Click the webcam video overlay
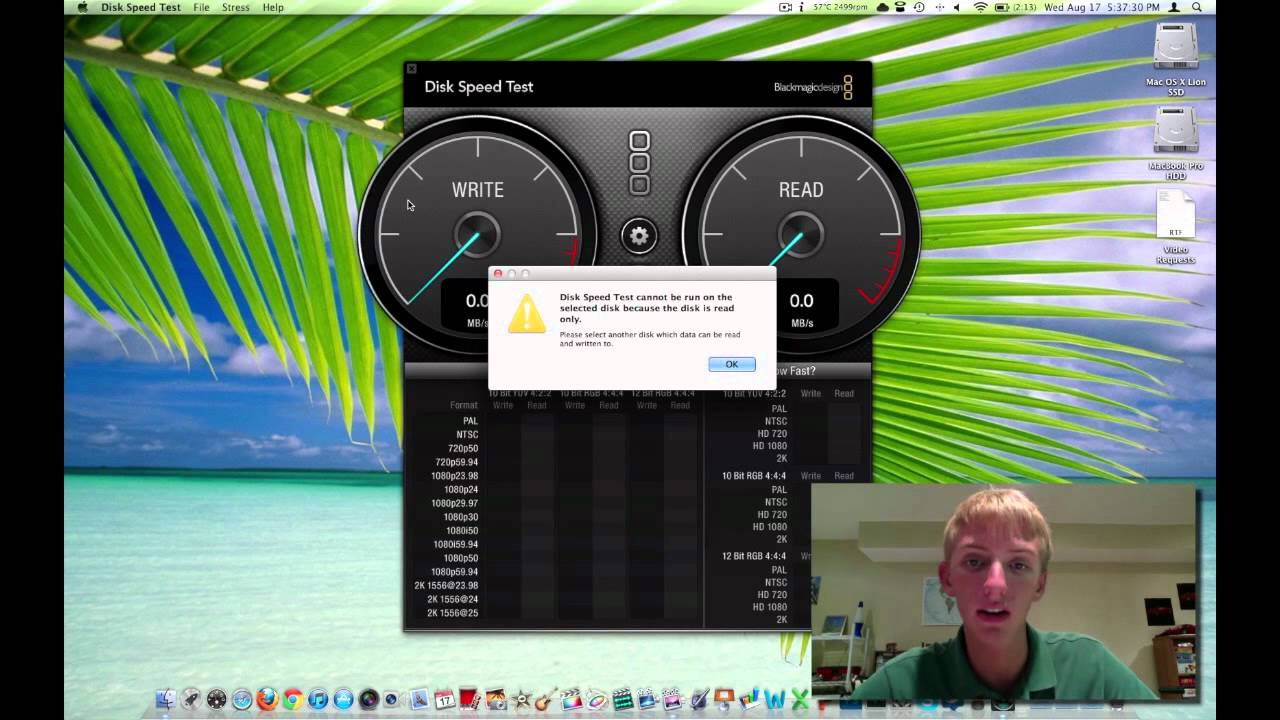Image resolution: width=1280 pixels, height=720 pixels. (1004, 592)
